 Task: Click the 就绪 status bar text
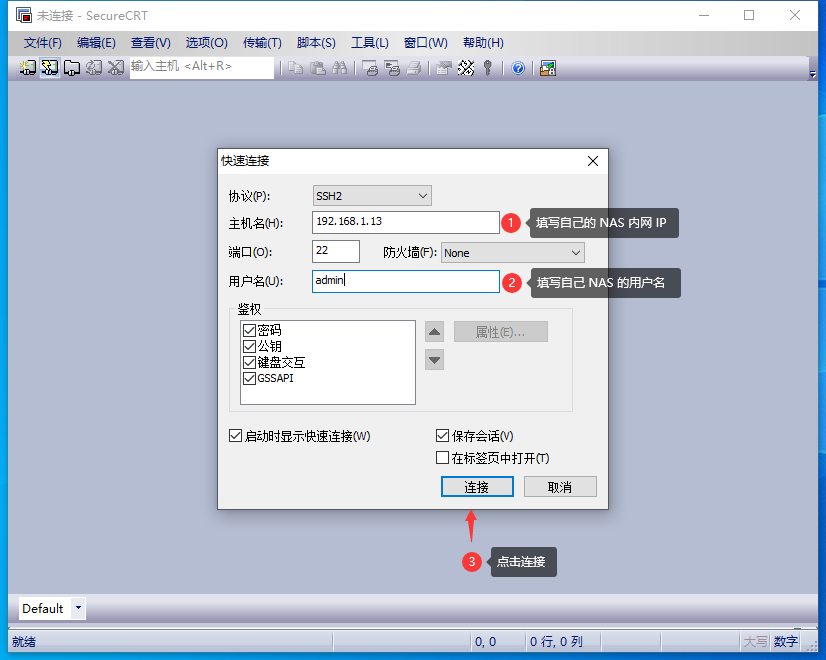click(x=24, y=642)
